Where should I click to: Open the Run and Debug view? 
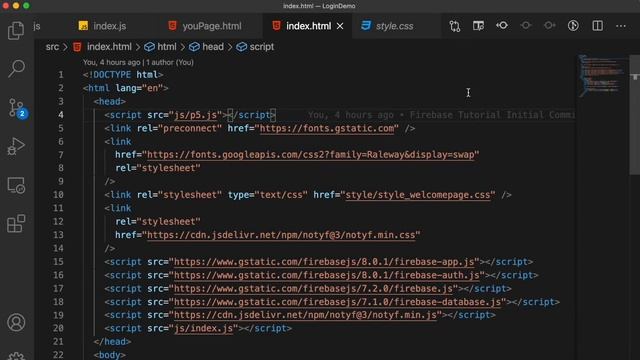coord(16,146)
